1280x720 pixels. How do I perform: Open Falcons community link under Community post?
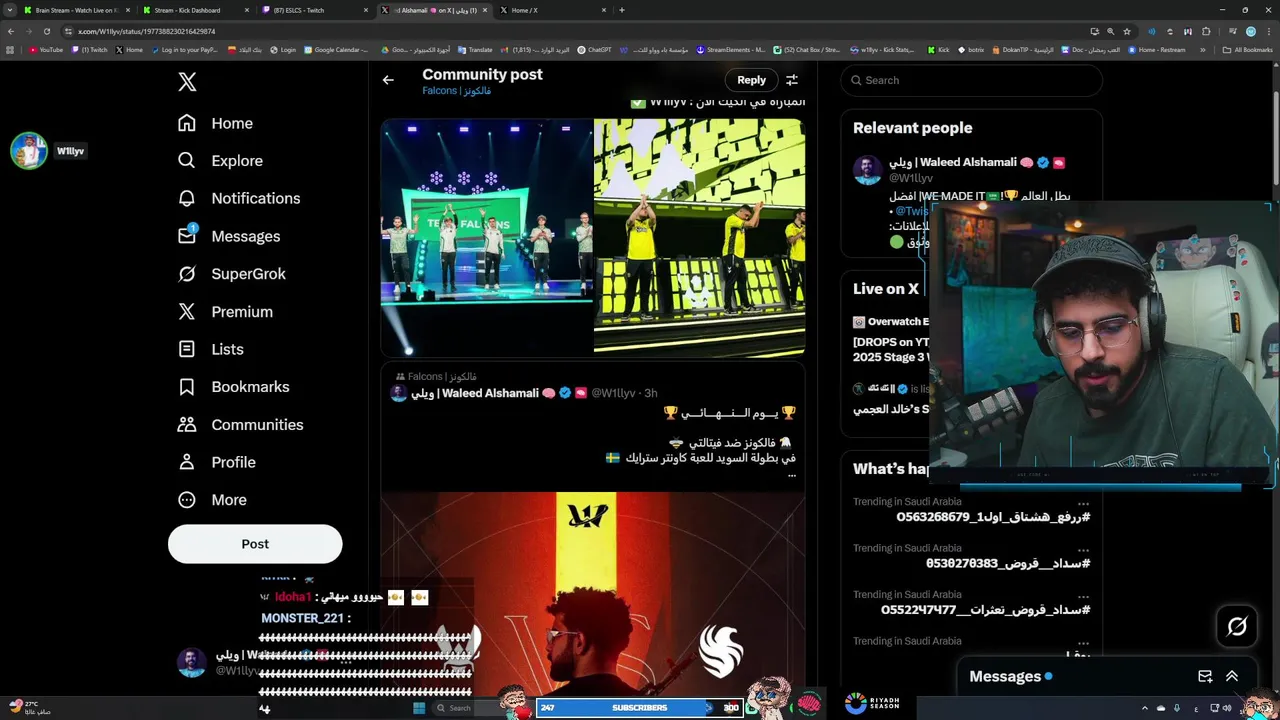pos(456,91)
